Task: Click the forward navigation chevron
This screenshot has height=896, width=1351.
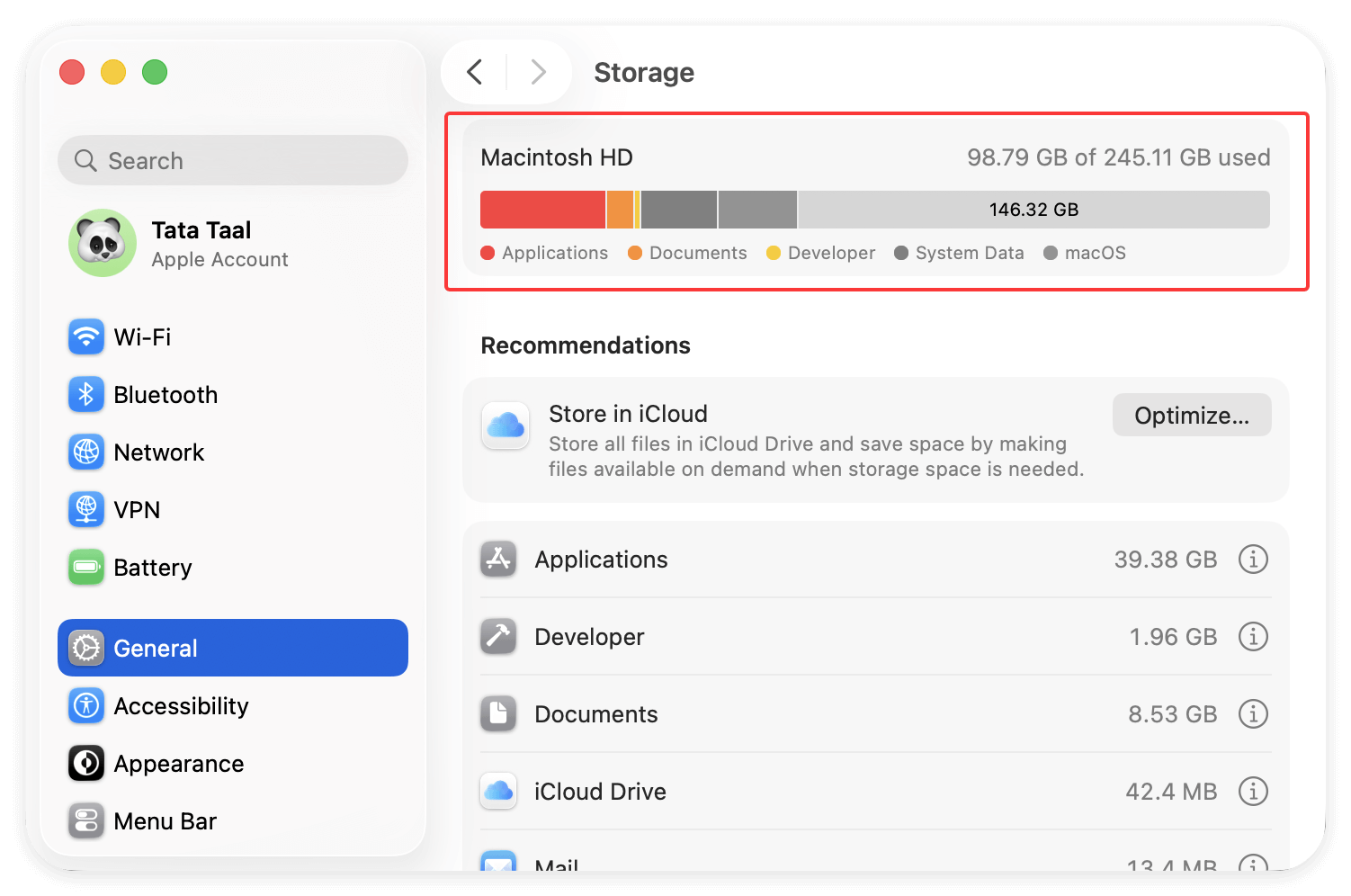Action: click(x=538, y=72)
